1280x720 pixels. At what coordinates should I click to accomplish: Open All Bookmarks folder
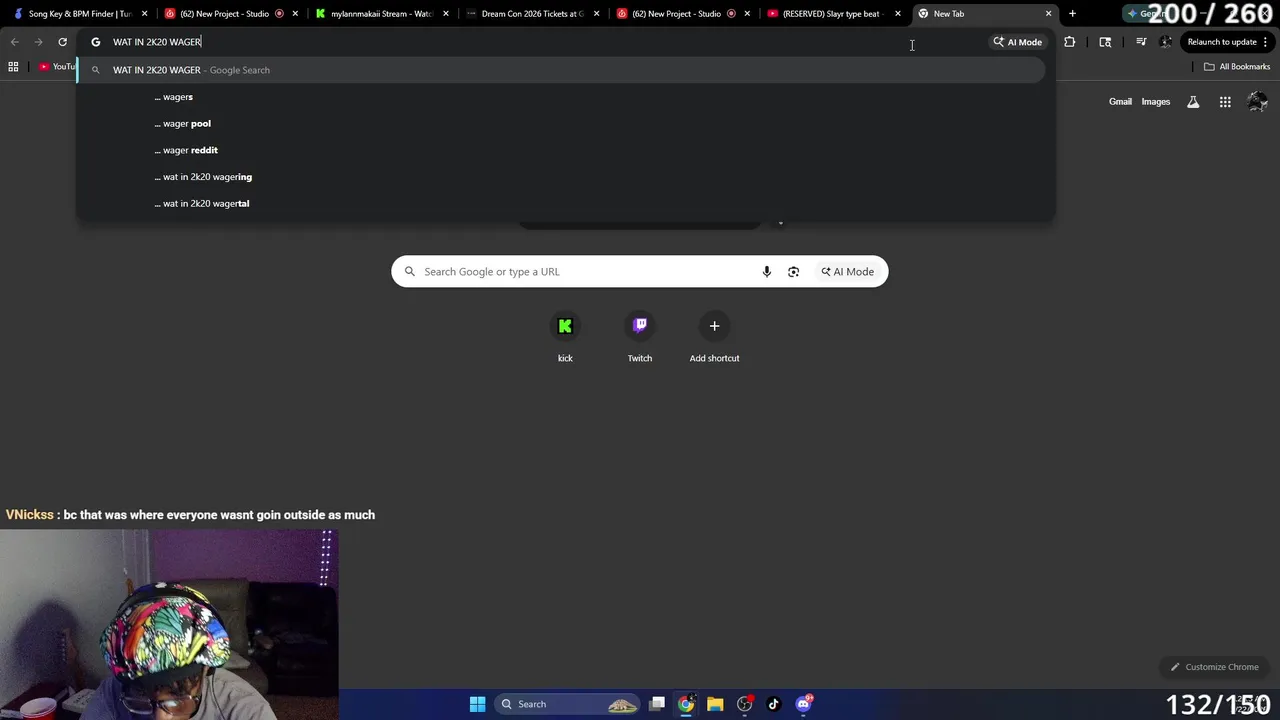tap(1237, 67)
